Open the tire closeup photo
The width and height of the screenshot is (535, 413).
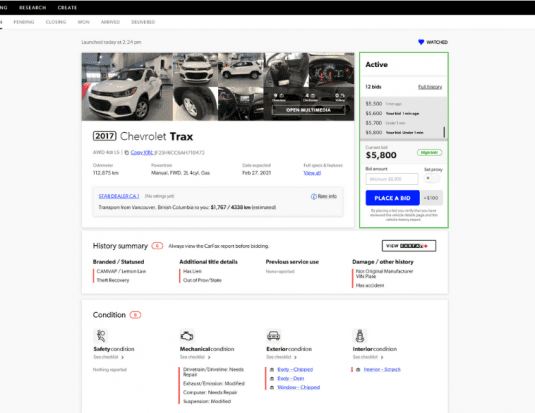click(195, 104)
